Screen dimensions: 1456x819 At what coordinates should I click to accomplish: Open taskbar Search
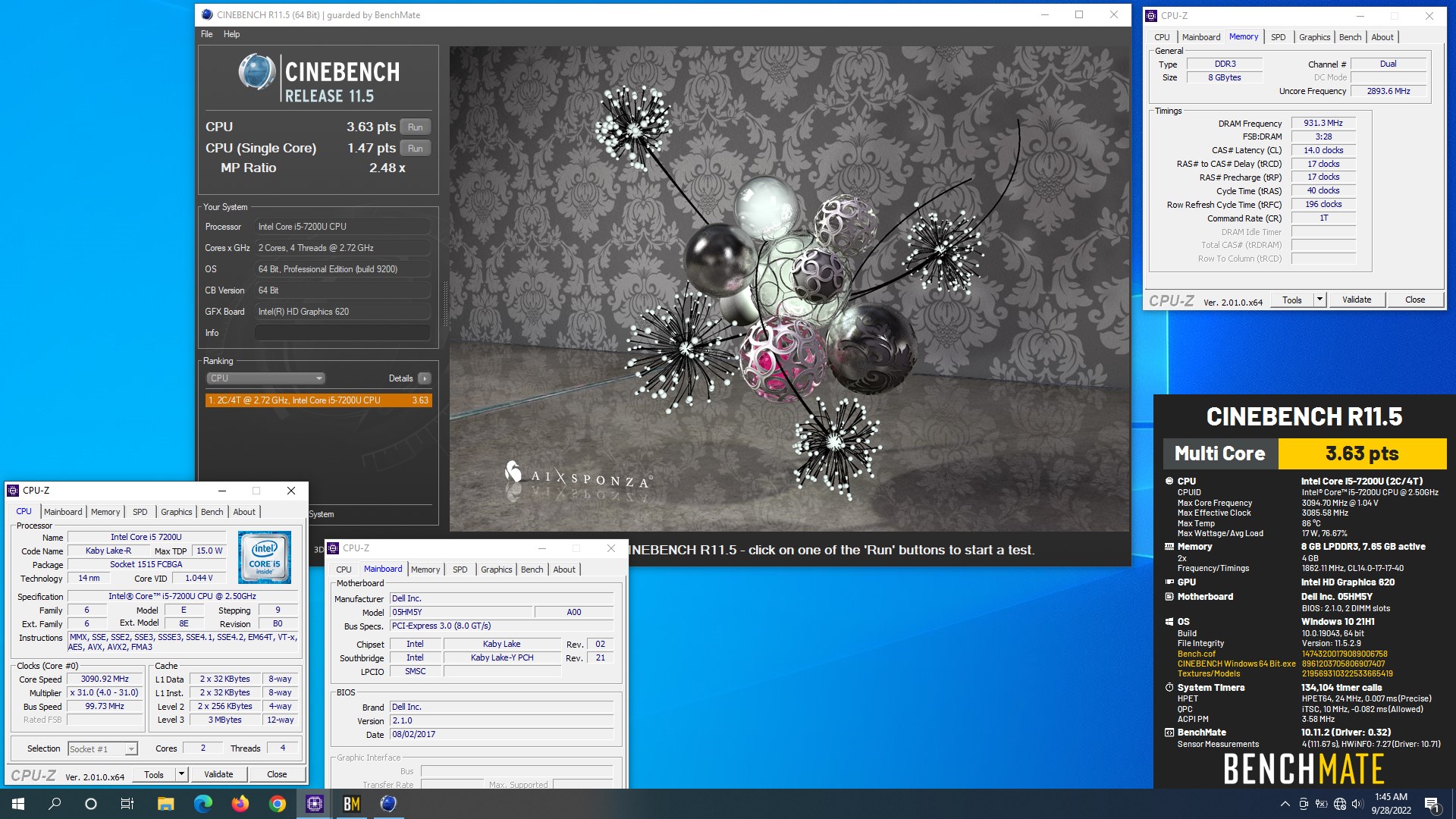point(55,804)
